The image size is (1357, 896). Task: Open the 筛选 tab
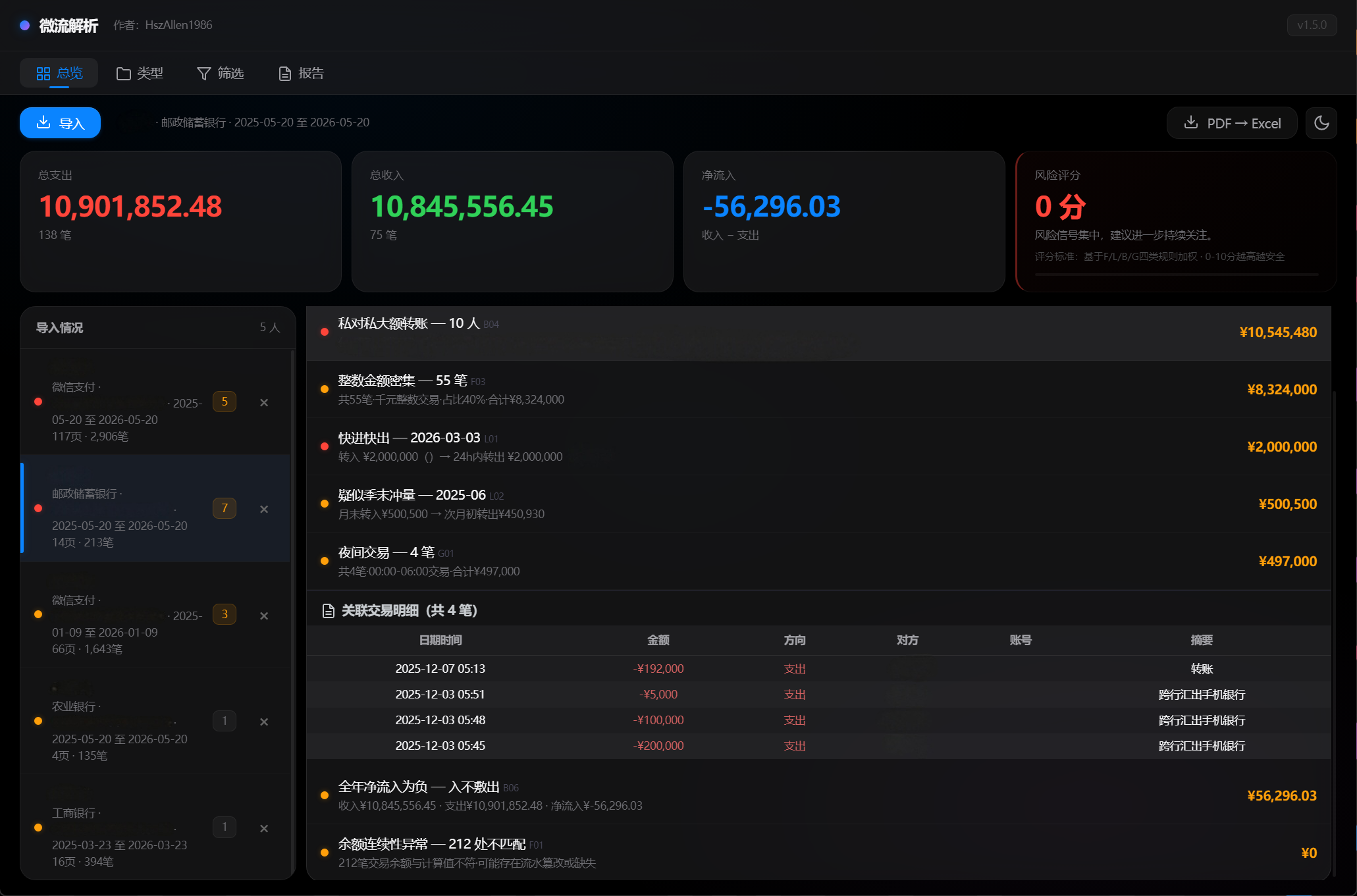pyautogui.click(x=221, y=73)
